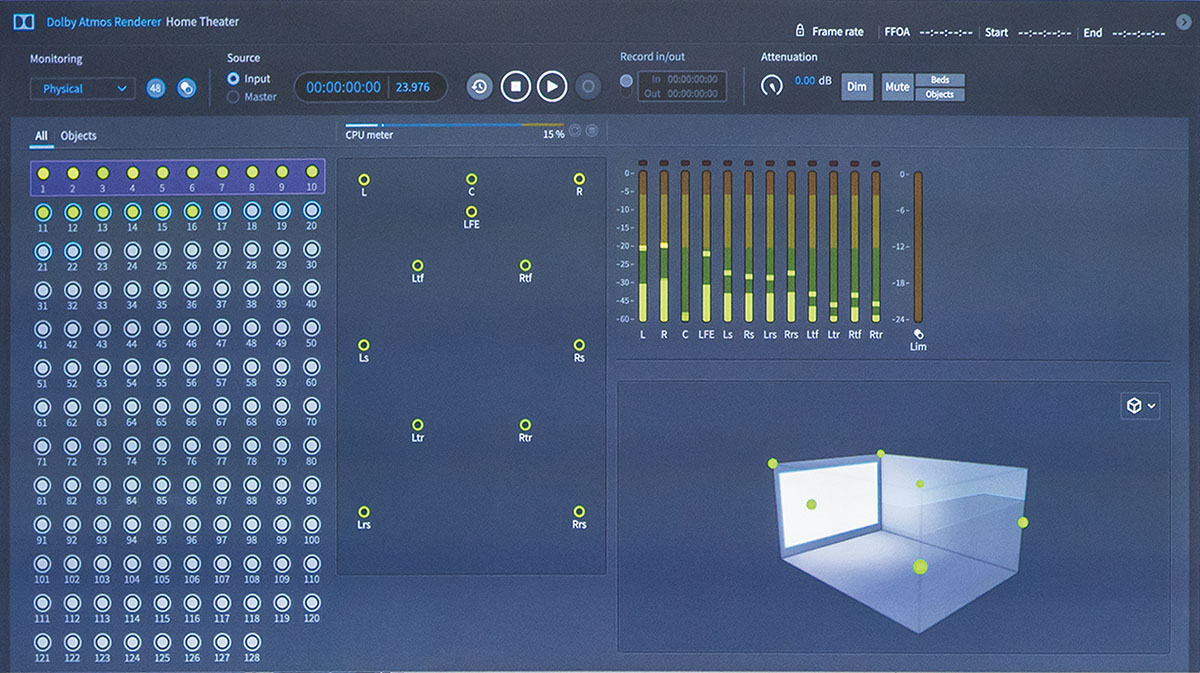Click the 23.976 frame rate value

coord(413,87)
